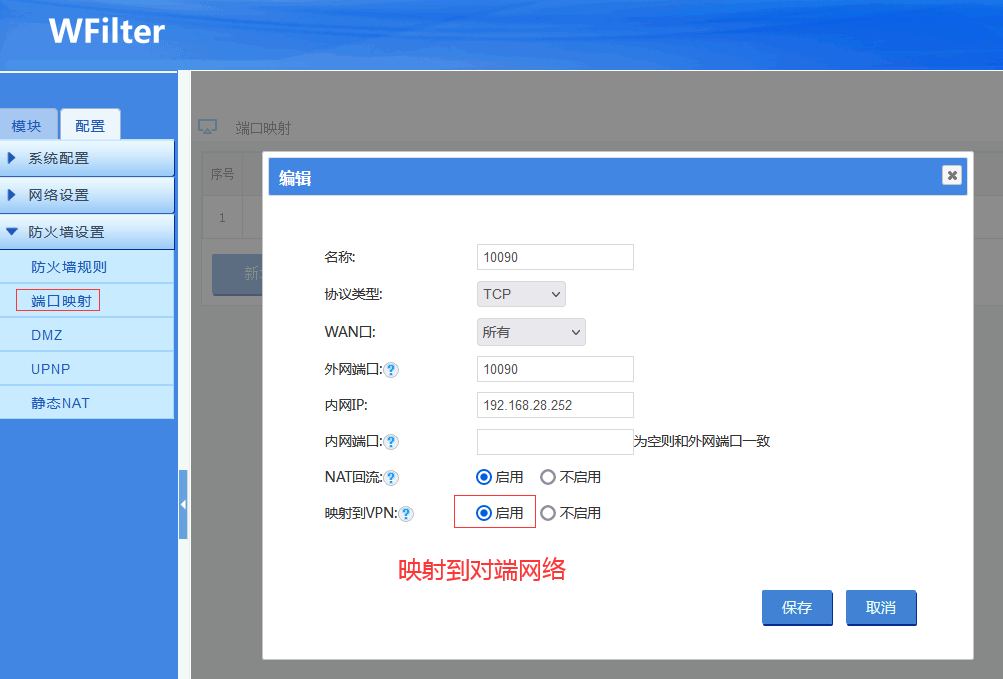Switch to the 配置 tab

click(x=90, y=125)
